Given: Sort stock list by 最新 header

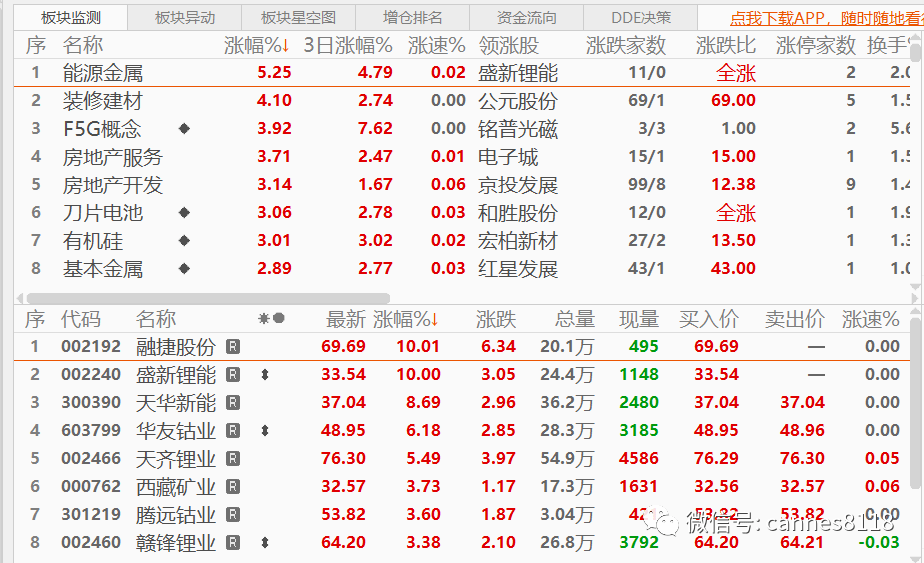Looking at the screenshot, I should click(x=346, y=319).
